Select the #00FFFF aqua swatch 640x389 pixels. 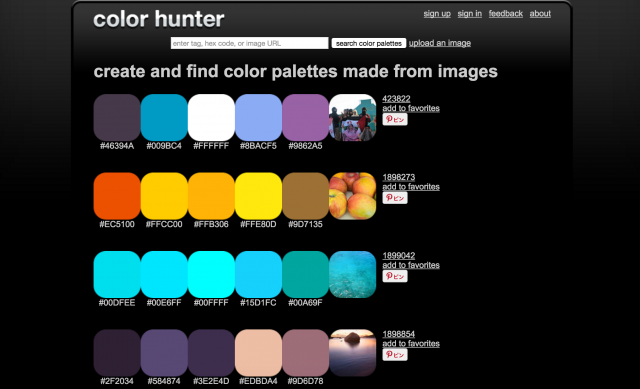tap(211, 274)
